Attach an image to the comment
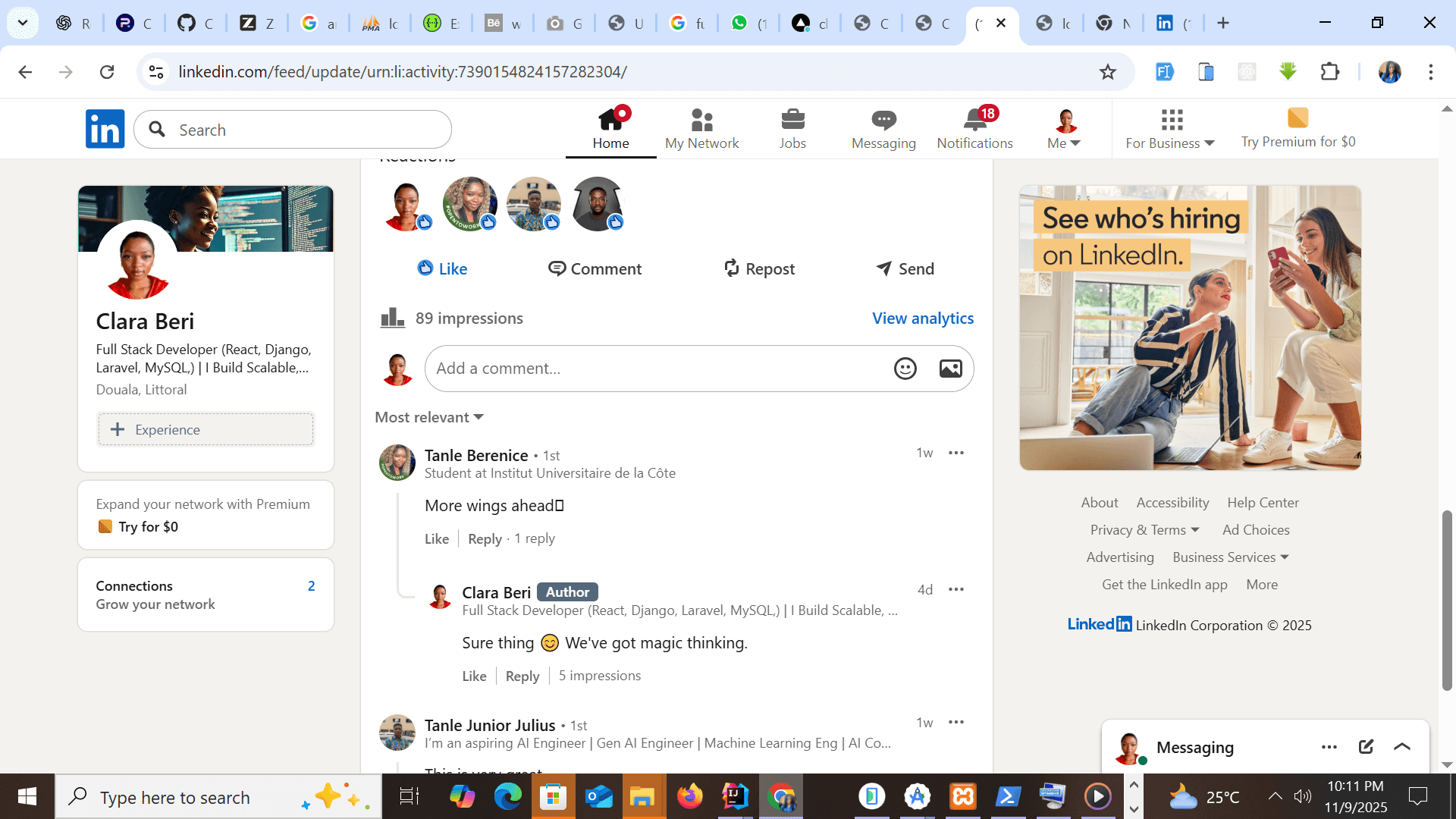The width and height of the screenshot is (1456, 819). pos(950,369)
